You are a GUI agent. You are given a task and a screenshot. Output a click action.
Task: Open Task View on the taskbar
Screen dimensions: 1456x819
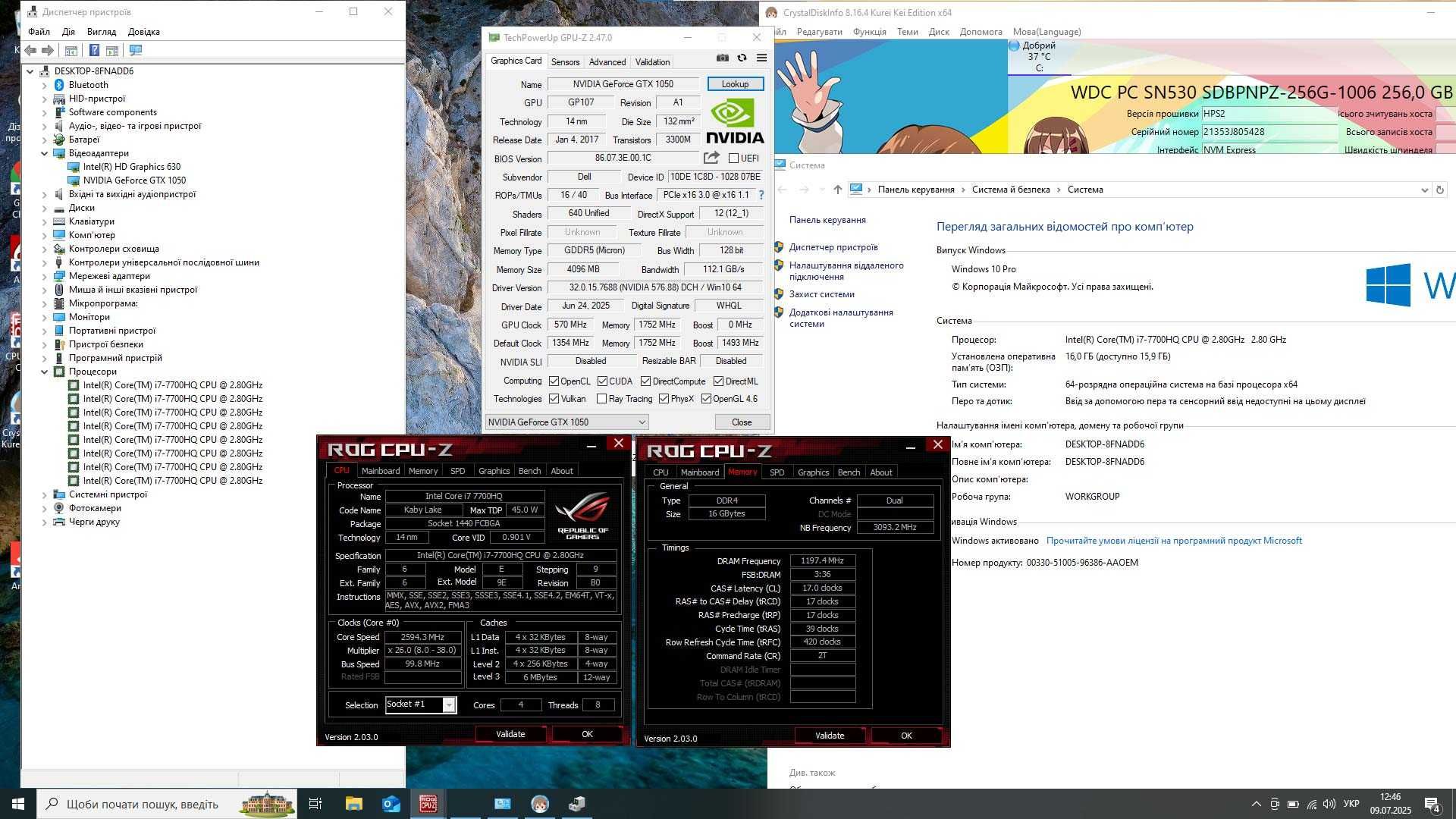pyautogui.click(x=315, y=804)
